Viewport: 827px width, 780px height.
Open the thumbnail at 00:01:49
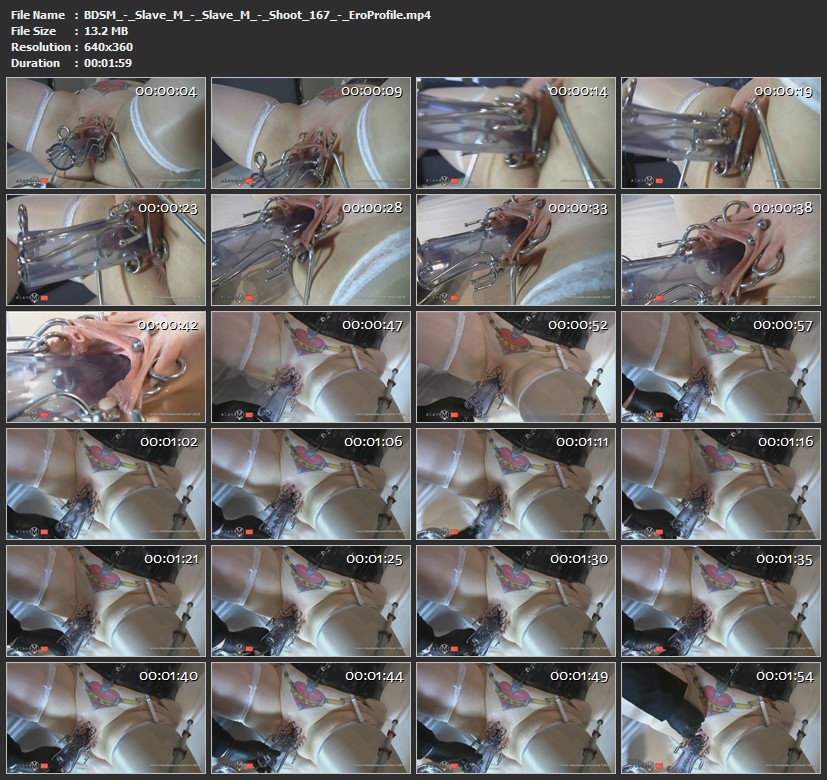[516, 715]
